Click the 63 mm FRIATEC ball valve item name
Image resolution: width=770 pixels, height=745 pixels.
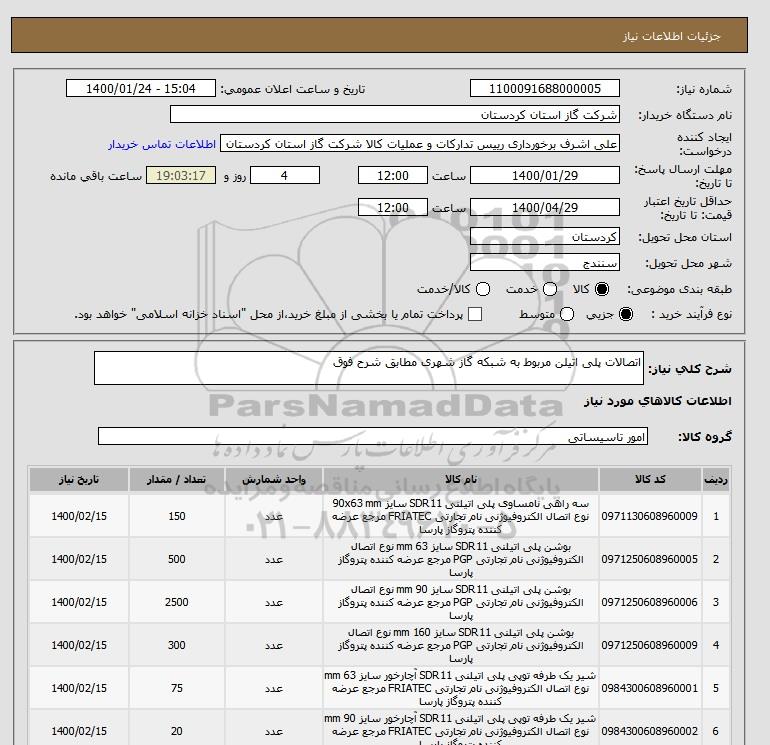(x=461, y=688)
